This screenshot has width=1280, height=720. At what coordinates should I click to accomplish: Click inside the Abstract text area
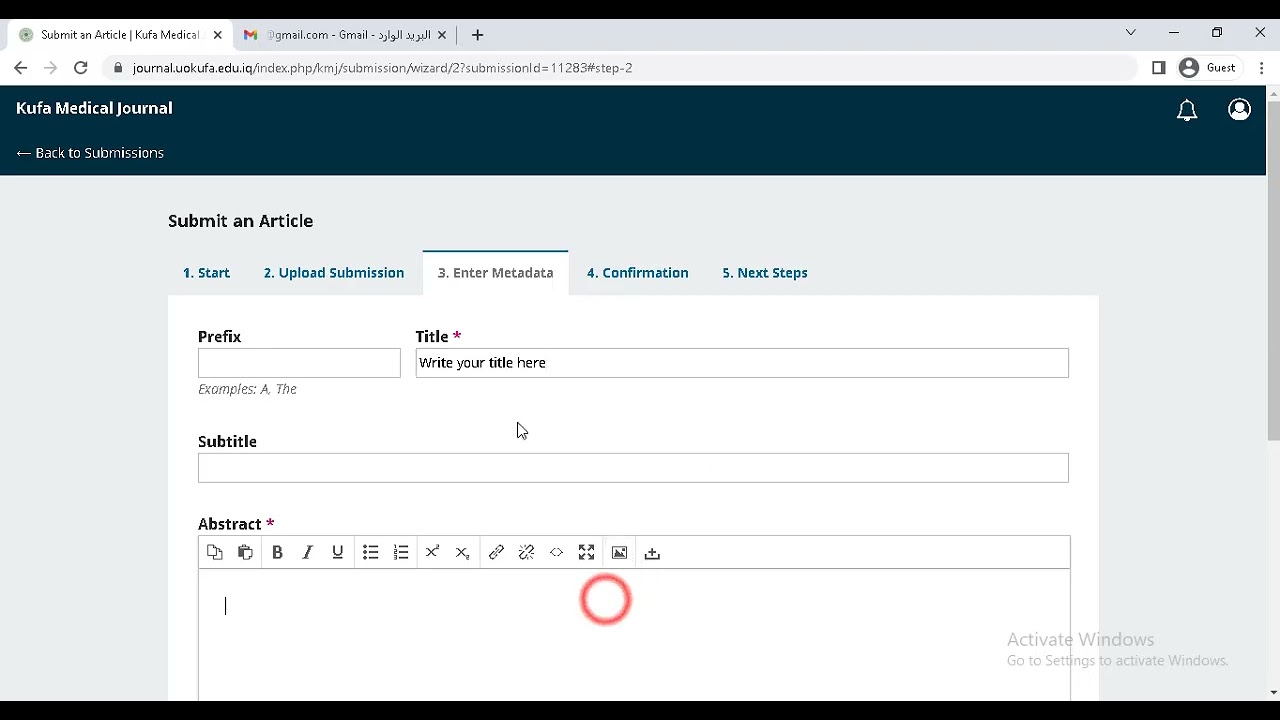[x=634, y=635]
